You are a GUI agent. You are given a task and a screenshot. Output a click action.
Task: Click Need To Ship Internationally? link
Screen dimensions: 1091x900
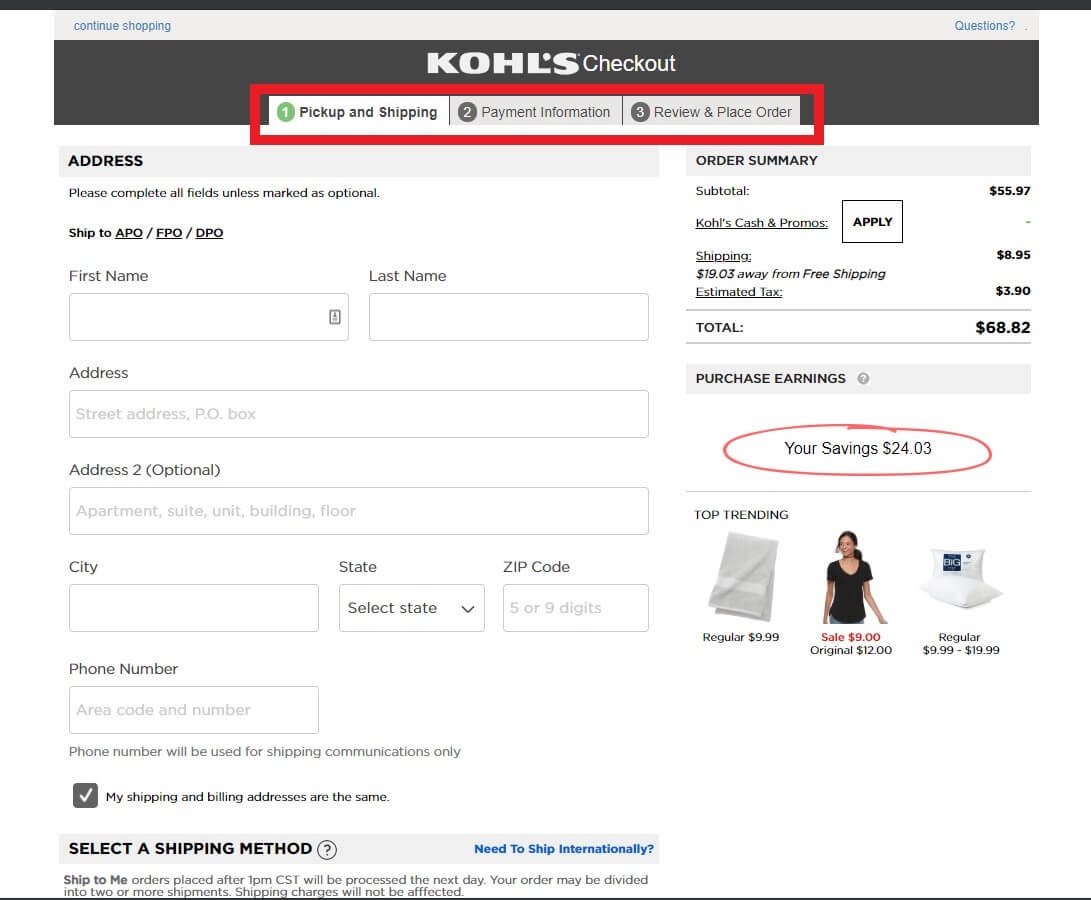tap(564, 849)
